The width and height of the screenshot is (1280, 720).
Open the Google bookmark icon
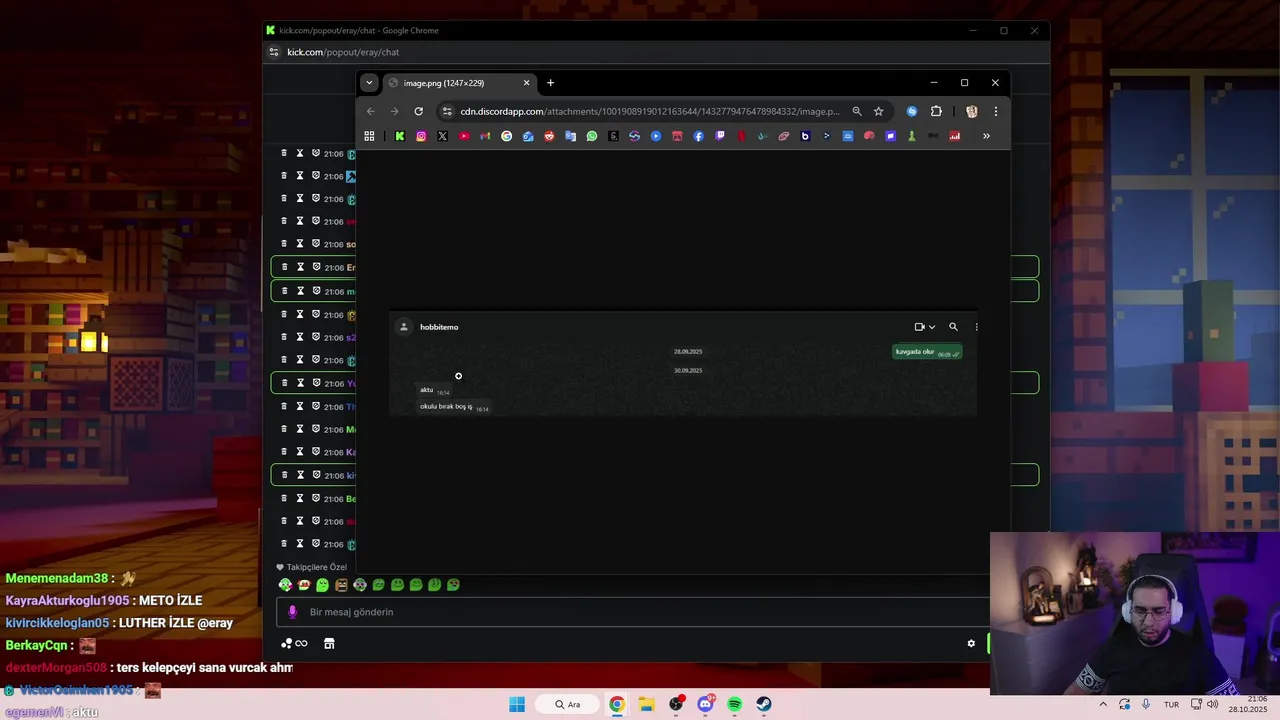(506, 136)
